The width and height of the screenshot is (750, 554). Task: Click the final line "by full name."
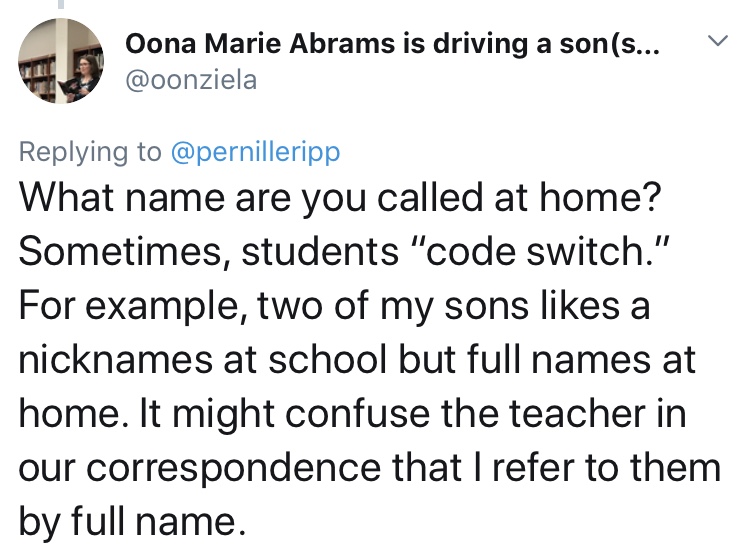(x=130, y=521)
